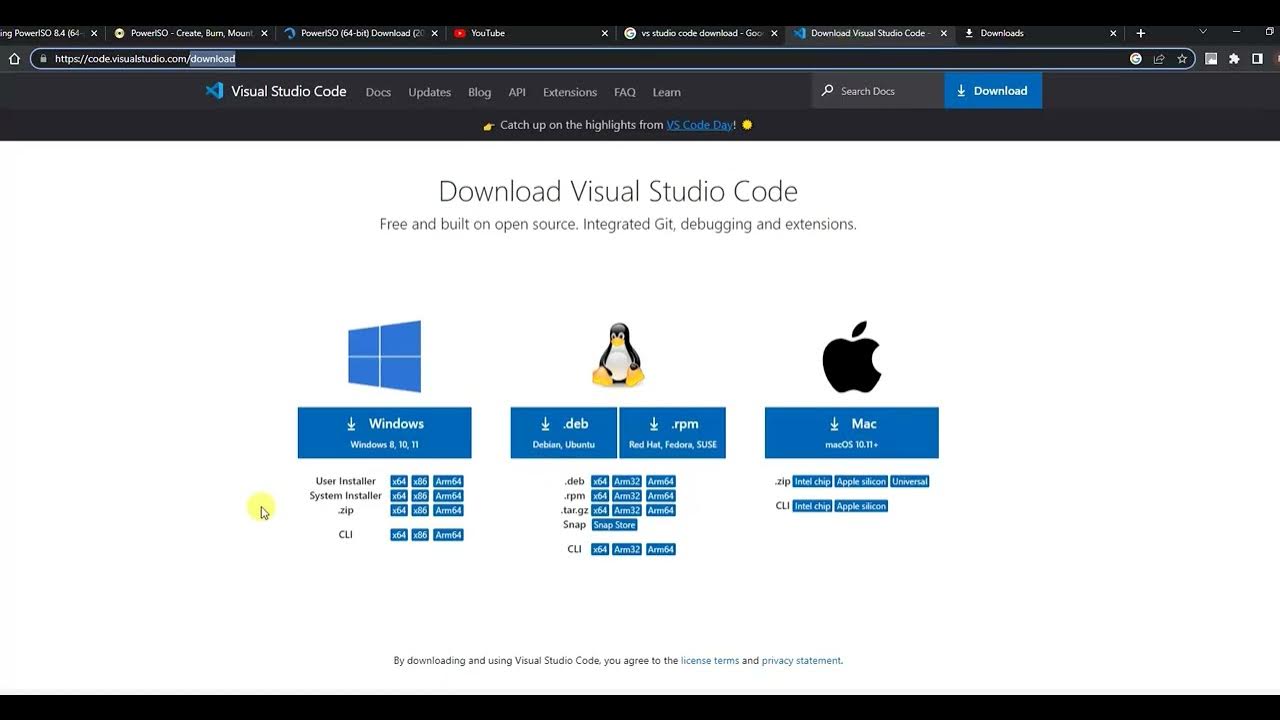Download the Mac macOS 10.11+ build
Image resolution: width=1280 pixels, height=720 pixels.
pyautogui.click(x=852, y=433)
